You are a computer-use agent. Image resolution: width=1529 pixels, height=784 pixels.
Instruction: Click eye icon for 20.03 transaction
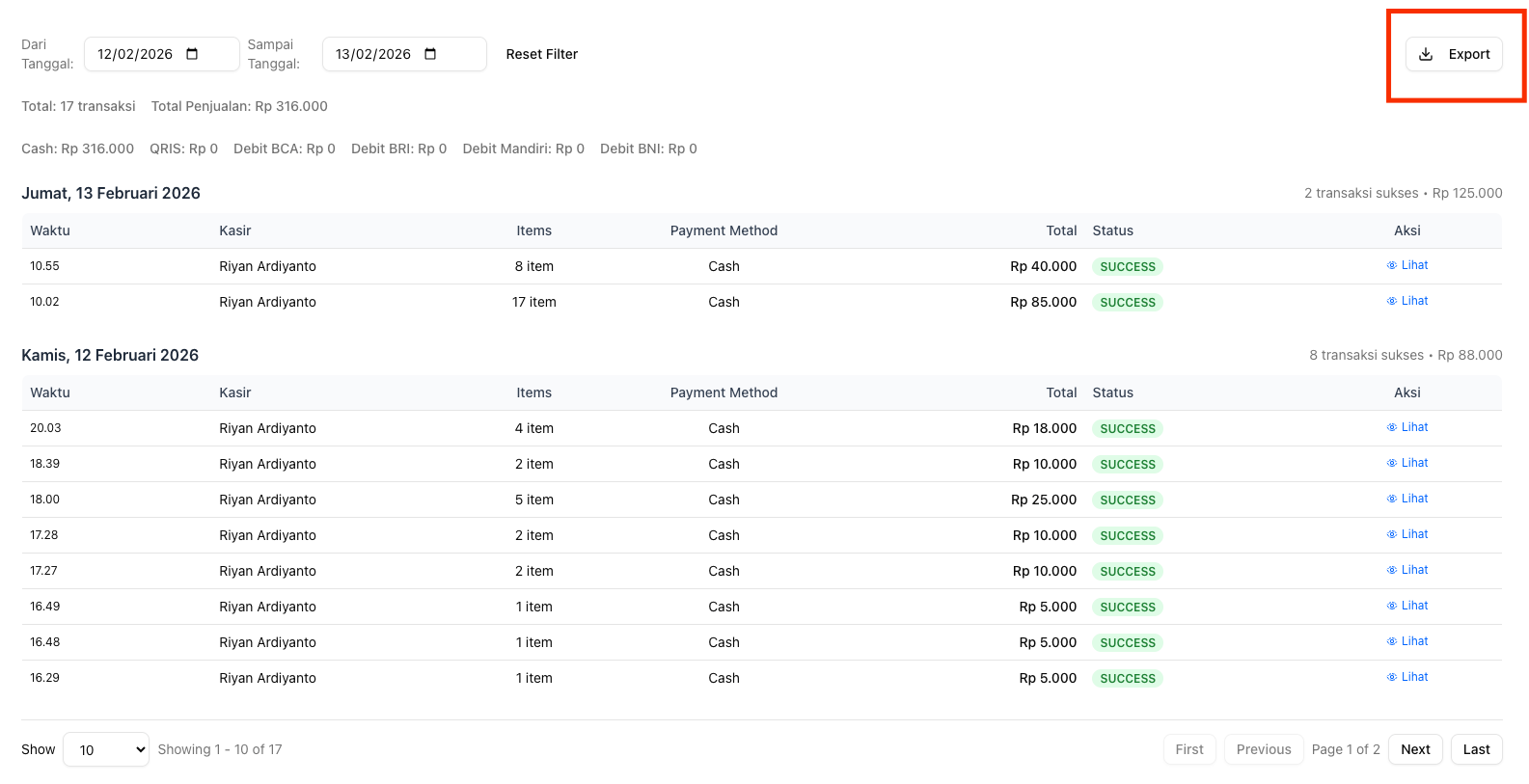tap(1392, 427)
